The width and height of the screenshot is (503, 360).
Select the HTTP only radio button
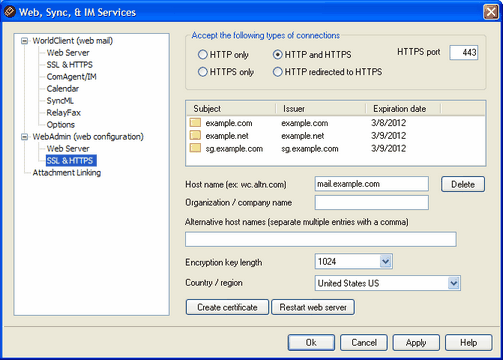(203, 54)
